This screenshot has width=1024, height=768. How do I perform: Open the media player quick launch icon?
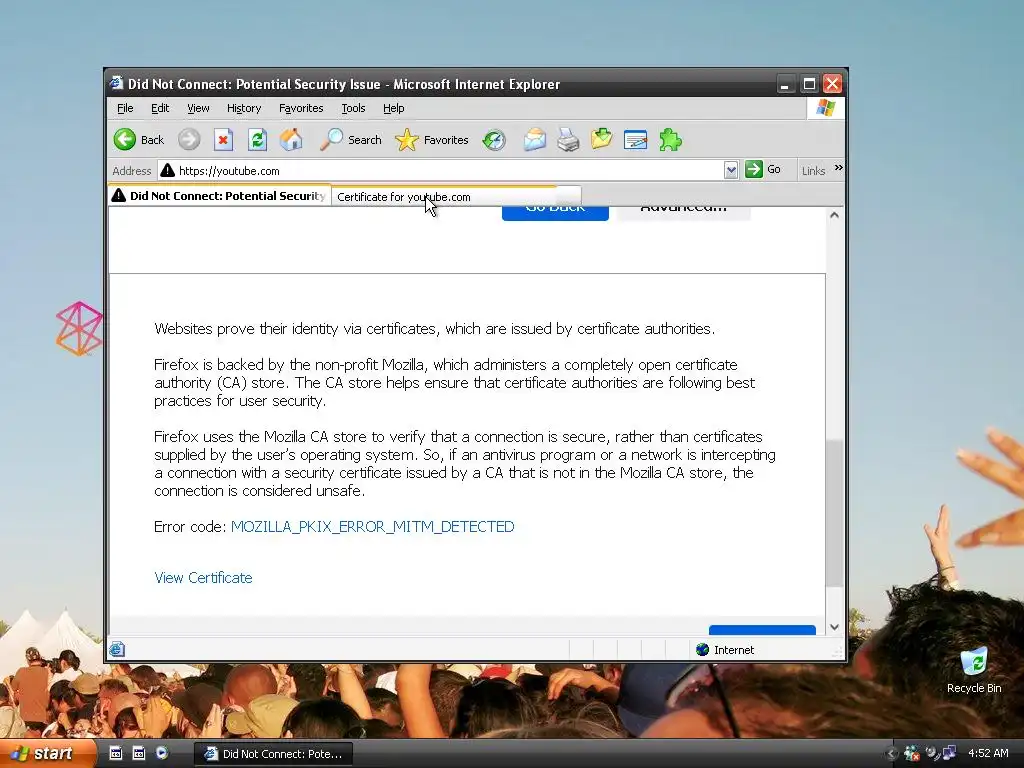point(161,753)
